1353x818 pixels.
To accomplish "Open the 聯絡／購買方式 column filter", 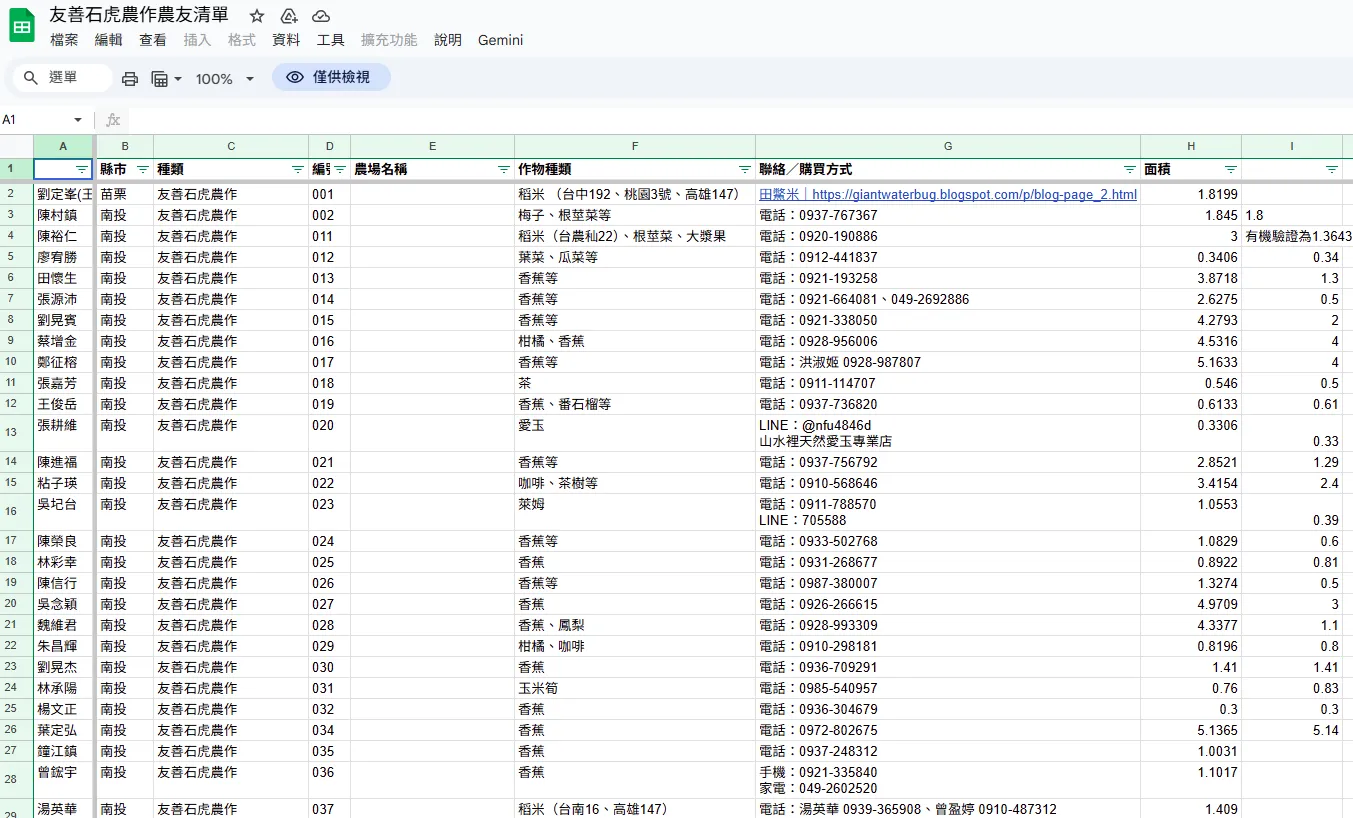I will pyautogui.click(x=1129, y=169).
